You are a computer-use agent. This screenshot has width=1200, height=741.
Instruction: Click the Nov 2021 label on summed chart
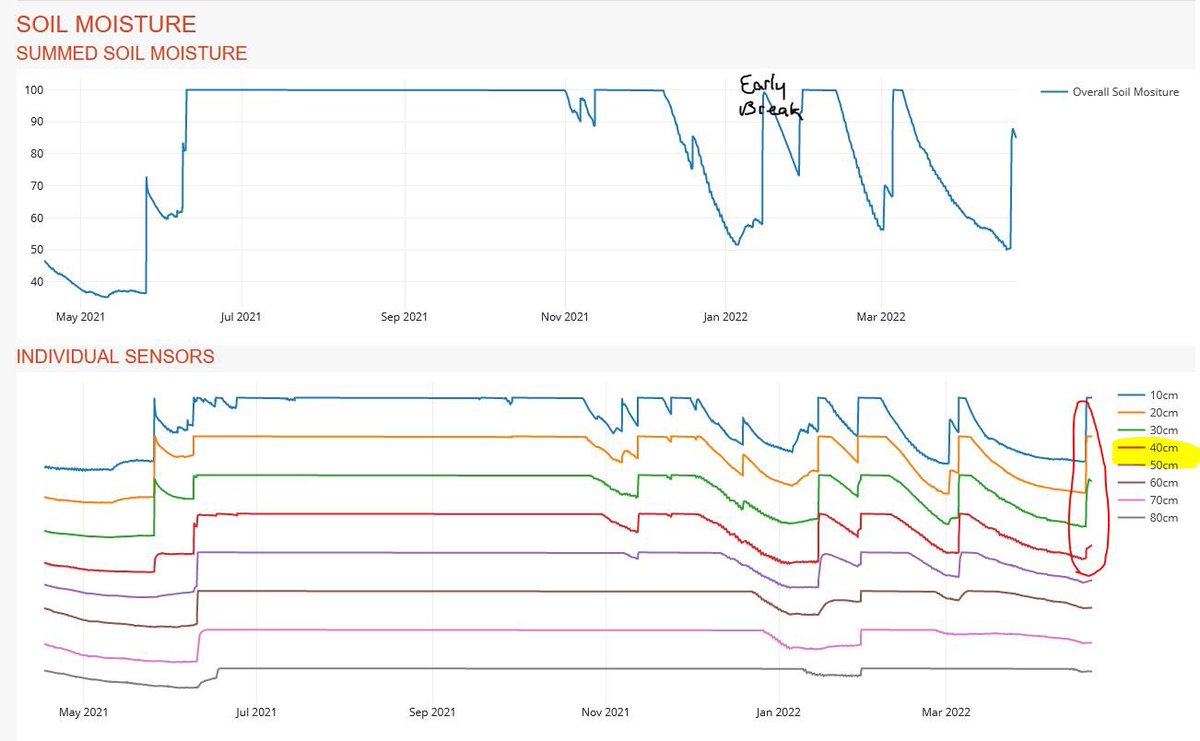564,317
